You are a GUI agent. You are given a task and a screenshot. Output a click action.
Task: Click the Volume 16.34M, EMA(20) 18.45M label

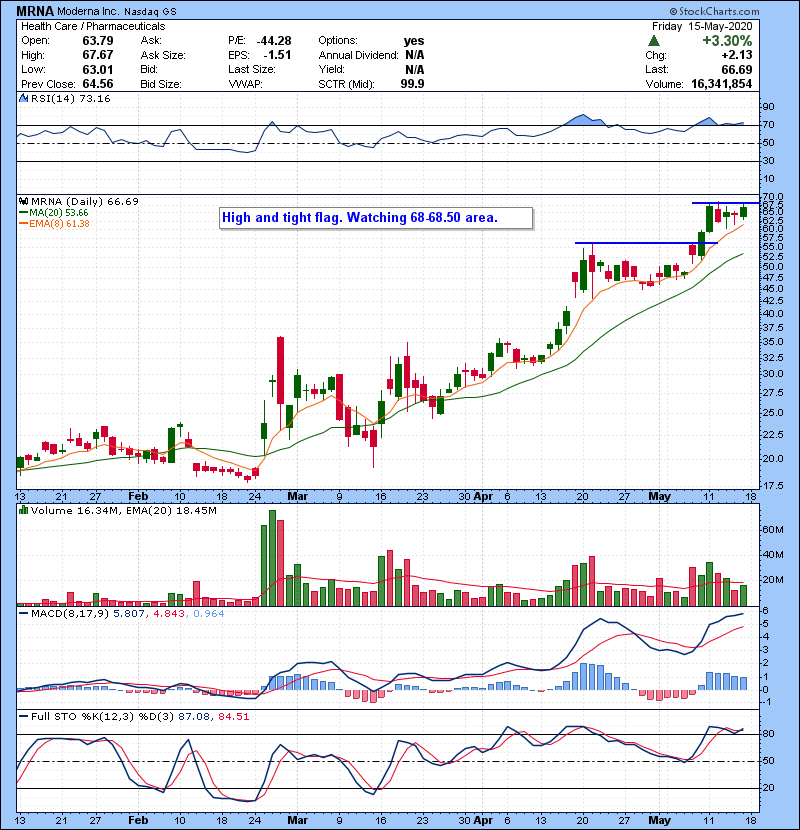pos(123,511)
